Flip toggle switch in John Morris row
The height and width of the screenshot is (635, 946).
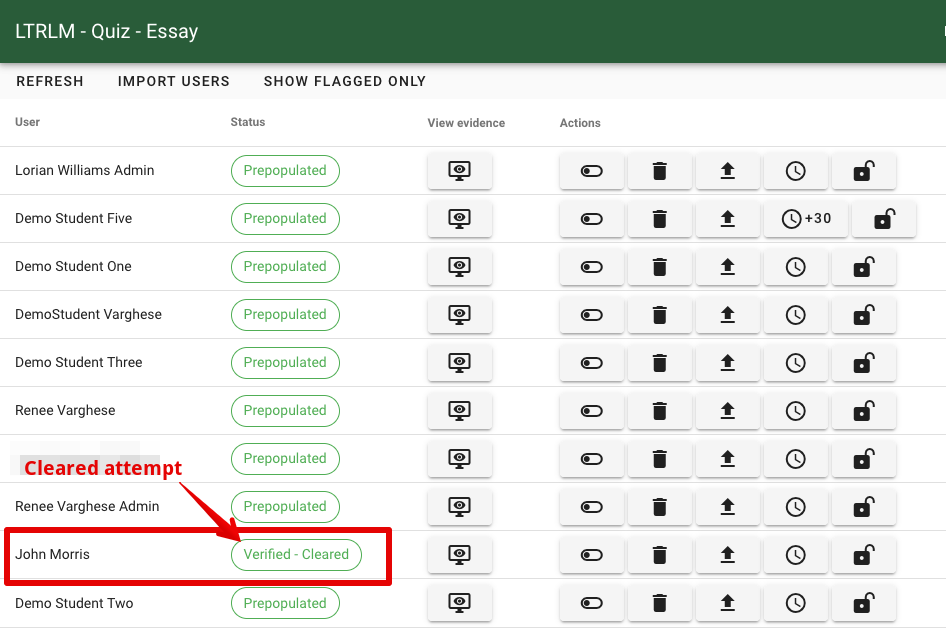(592, 555)
